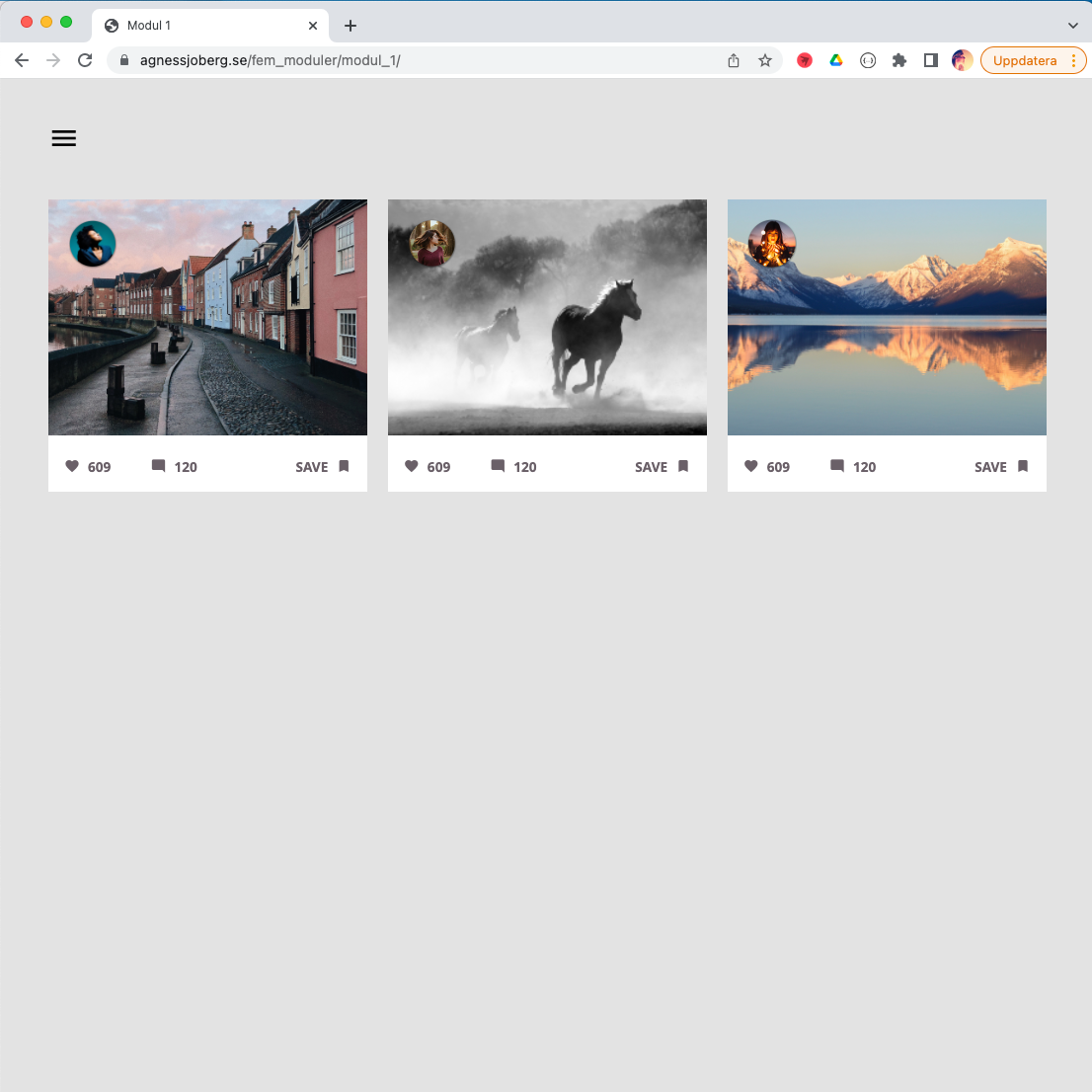1092x1092 pixels.
Task: Click the Uppdatera update button
Action: pos(1025,60)
